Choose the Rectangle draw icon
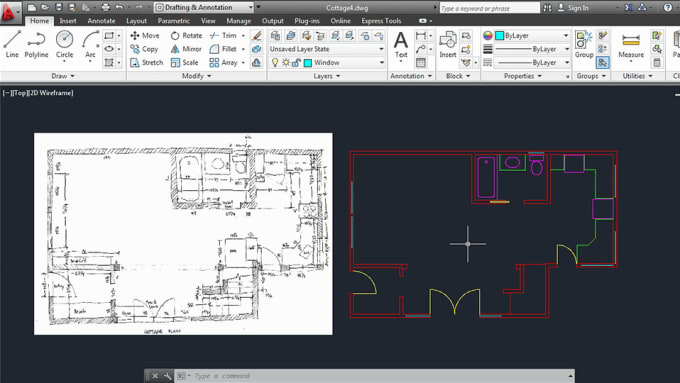Viewport: 680px width, 383px height. pyautogui.click(x=109, y=36)
